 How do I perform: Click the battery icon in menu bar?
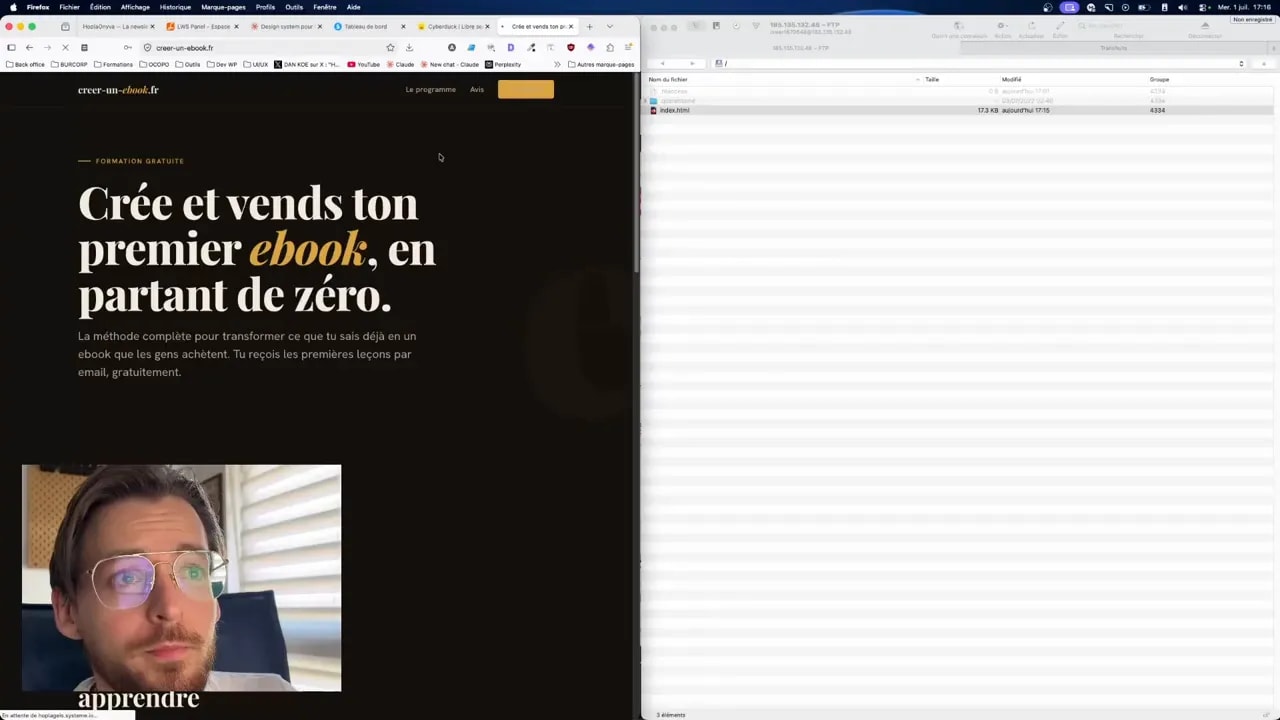1142,7
